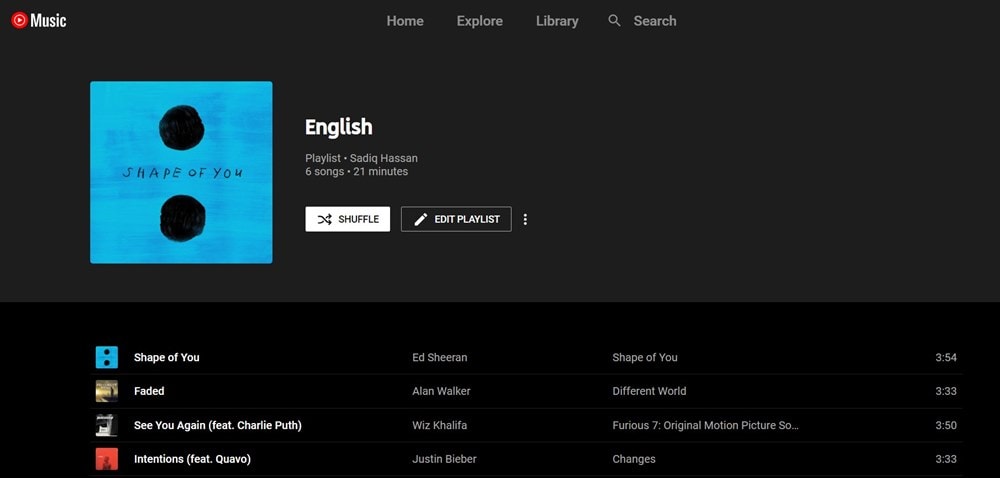
Task: Open Sadiq Hassan's profile link
Action: click(x=384, y=158)
